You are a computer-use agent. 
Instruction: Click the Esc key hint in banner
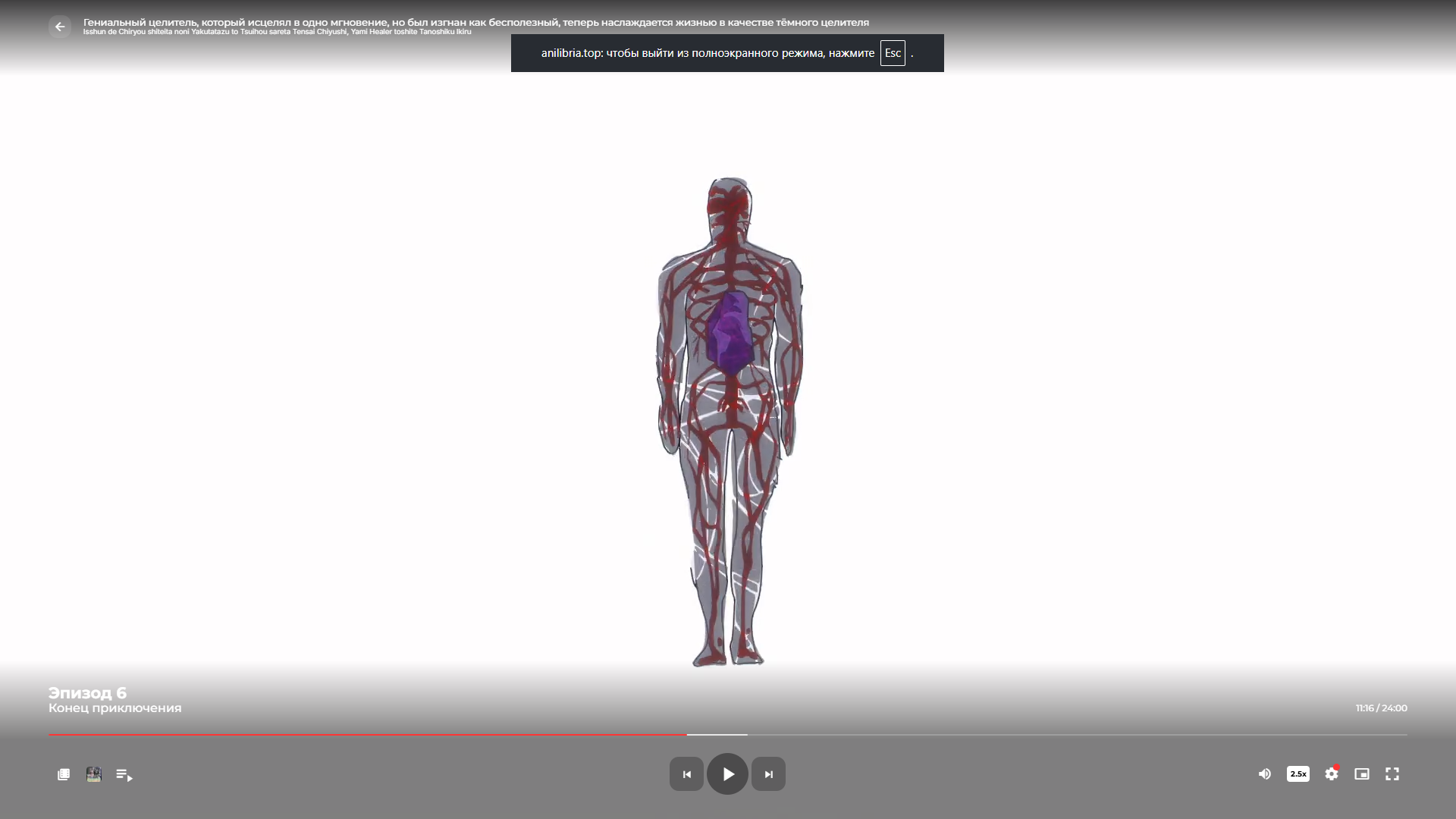[893, 53]
